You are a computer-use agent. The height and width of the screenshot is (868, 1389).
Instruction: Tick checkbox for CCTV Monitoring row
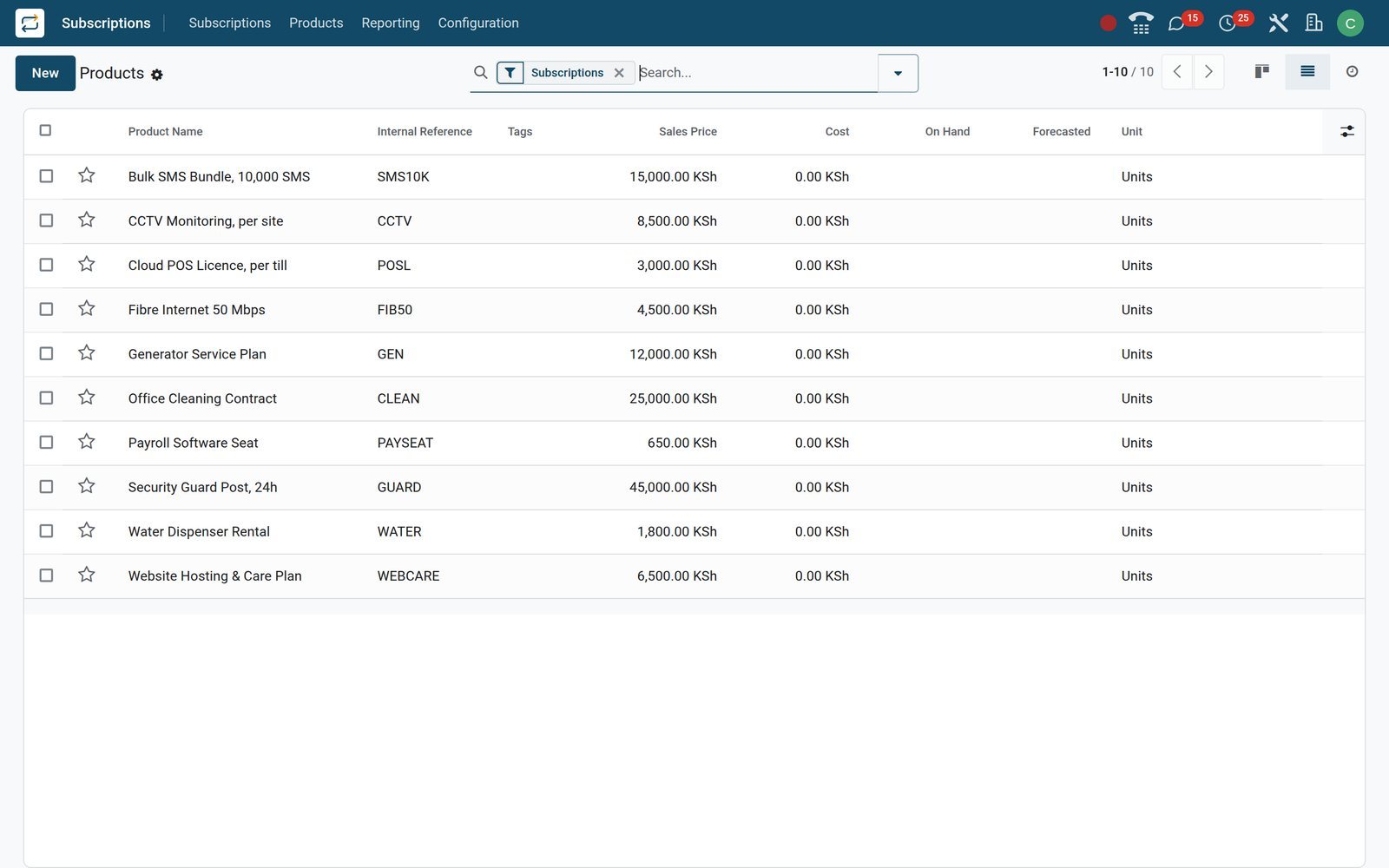tap(46, 220)
